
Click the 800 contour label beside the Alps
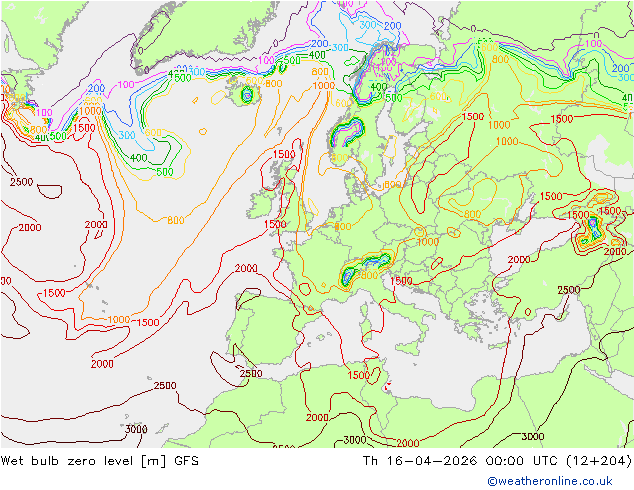[x=369, y=275]
